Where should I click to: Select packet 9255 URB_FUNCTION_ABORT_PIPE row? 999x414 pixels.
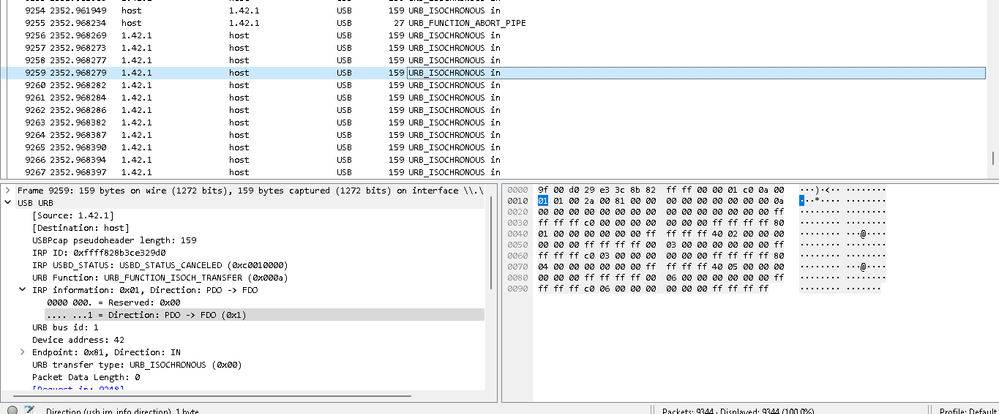(493, 23)
